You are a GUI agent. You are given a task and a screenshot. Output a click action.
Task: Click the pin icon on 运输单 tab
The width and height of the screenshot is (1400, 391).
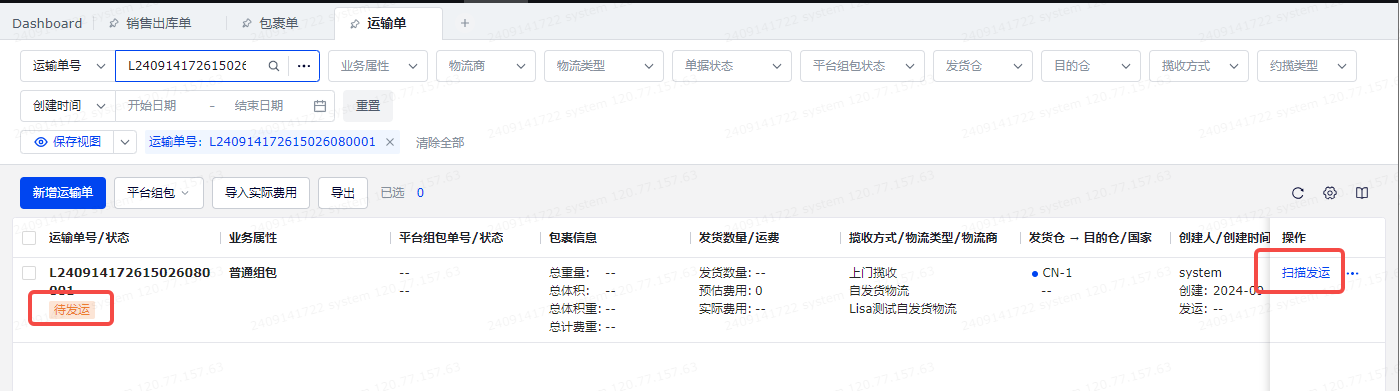(355, 23)
